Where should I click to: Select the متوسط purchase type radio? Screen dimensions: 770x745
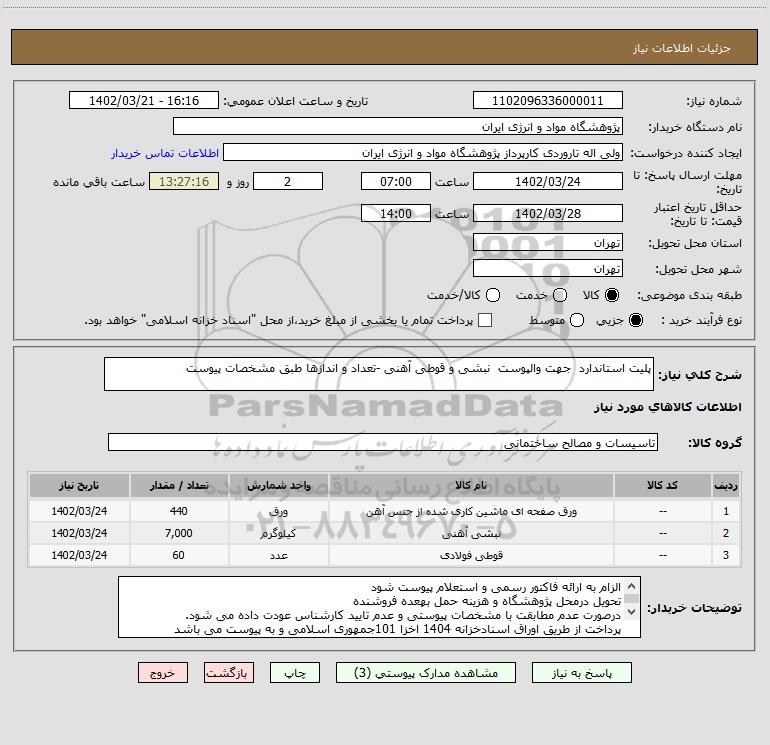[x=577, y=320]
